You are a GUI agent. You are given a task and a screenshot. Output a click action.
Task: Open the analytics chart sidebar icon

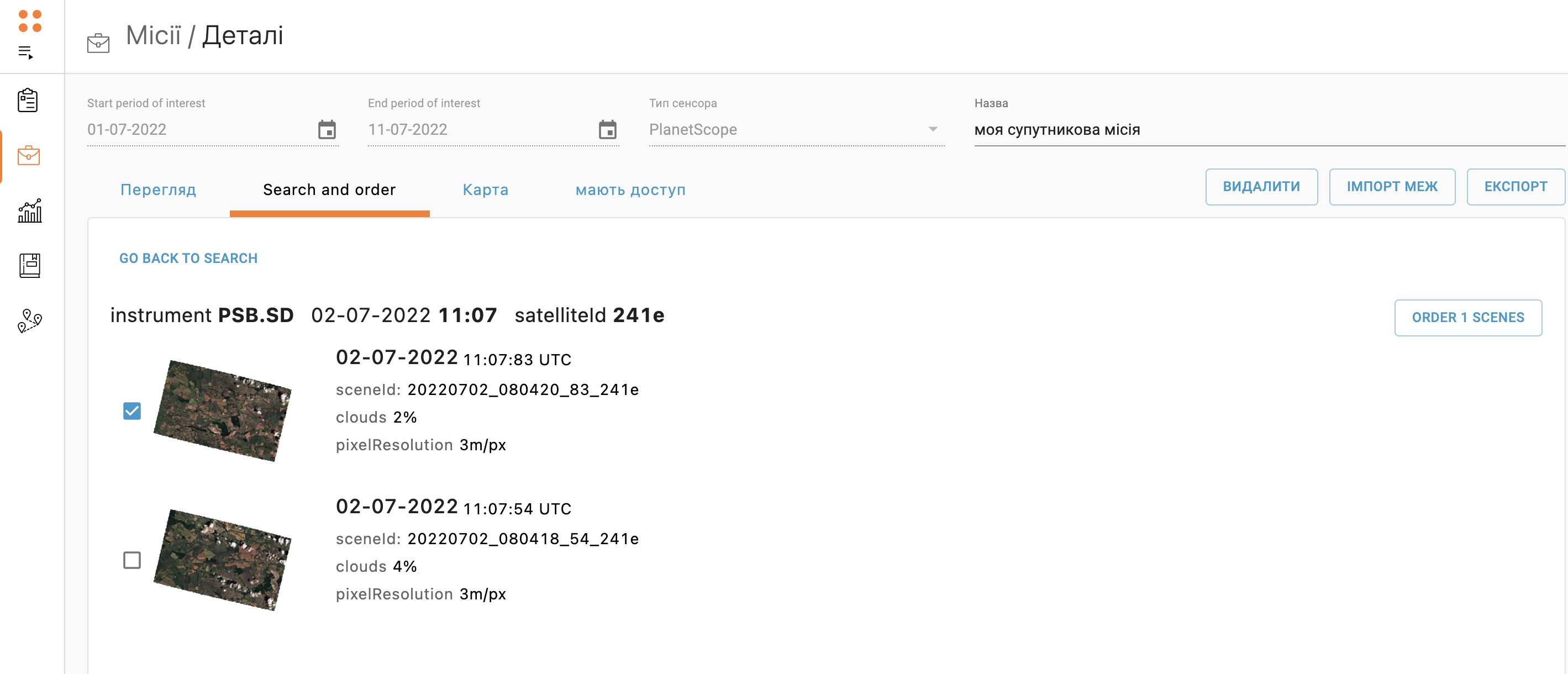click(29, 210)
